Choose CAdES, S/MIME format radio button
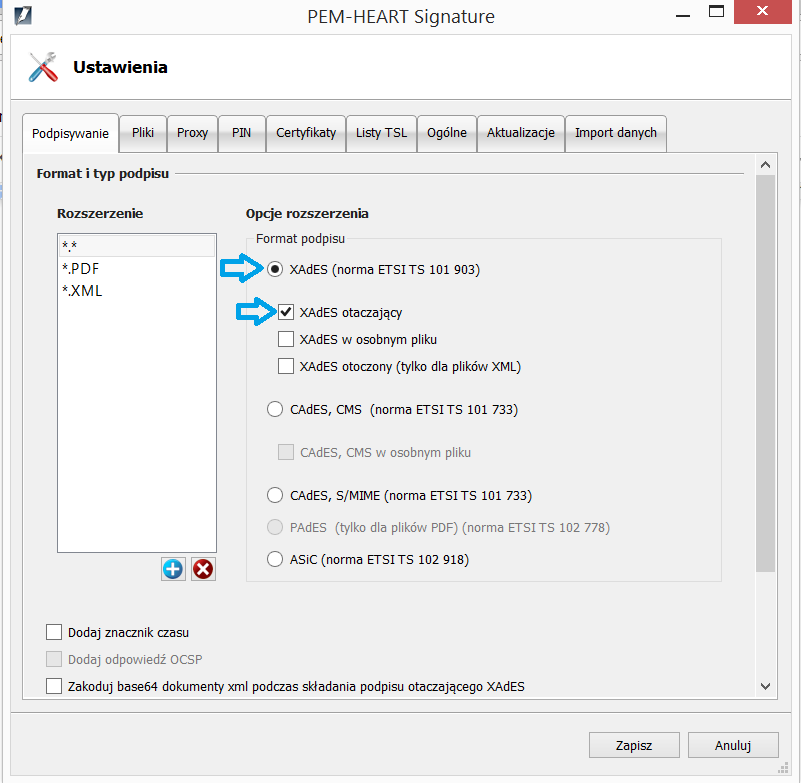The height and width of the screenshot is (783, 801). click(x=275, y=495)
